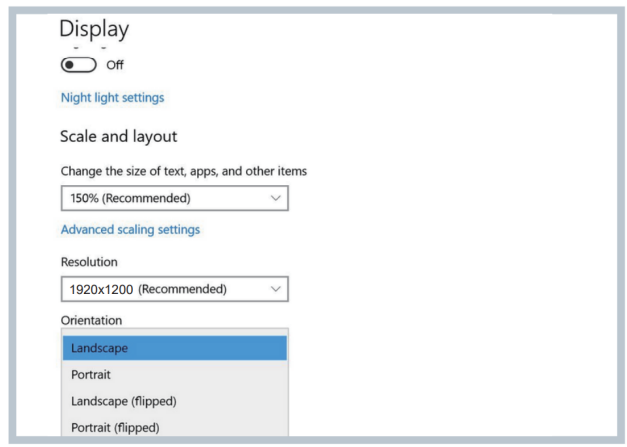Open the 1920x1200 resolution dropdown

pos(174,290)
